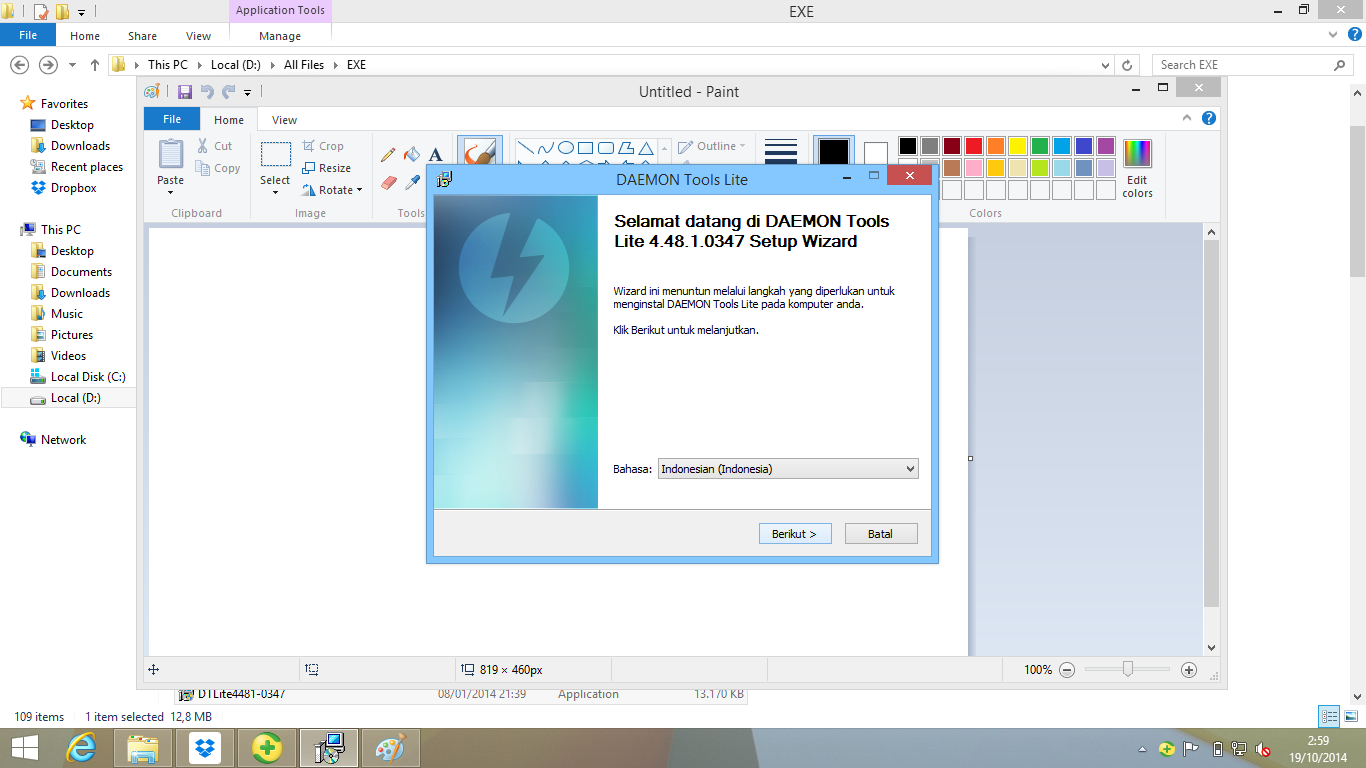
Task: Click Refresh button beside address bar
Action: (x=1128, y=65)
